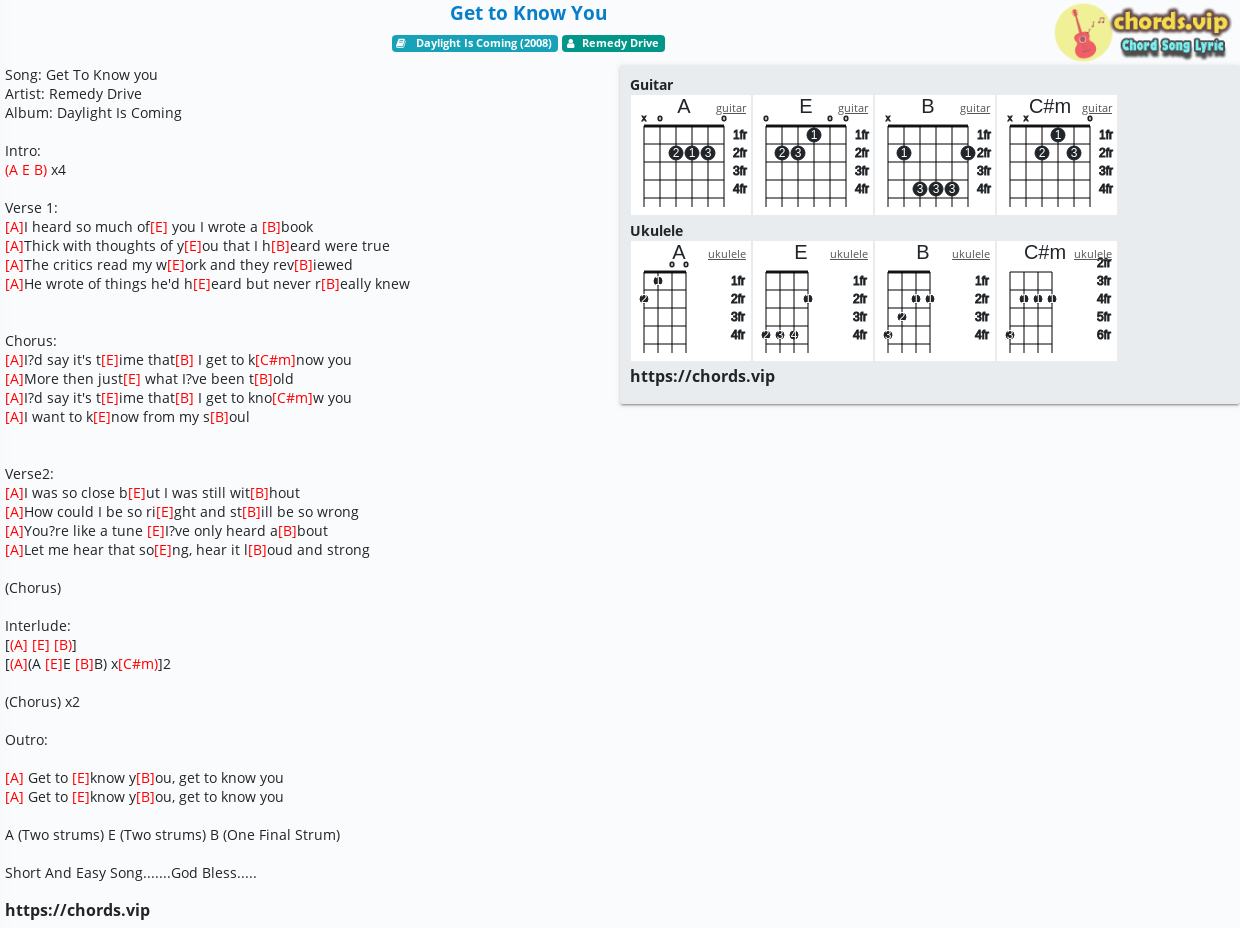
Task: Click [C#m] chord in 'I get to k[C#m]now you'
Action: click(x=275, y=360)
